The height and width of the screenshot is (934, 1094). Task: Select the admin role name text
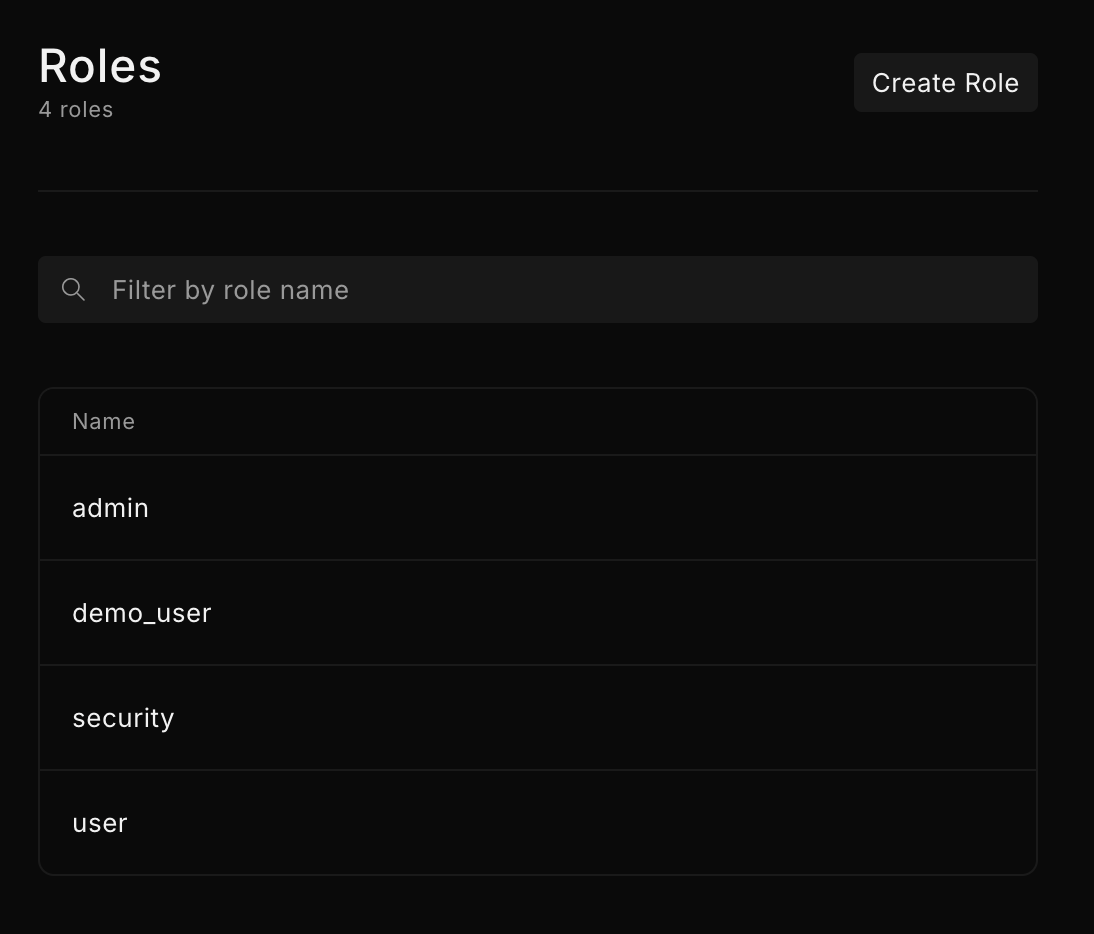coord(110,508)
